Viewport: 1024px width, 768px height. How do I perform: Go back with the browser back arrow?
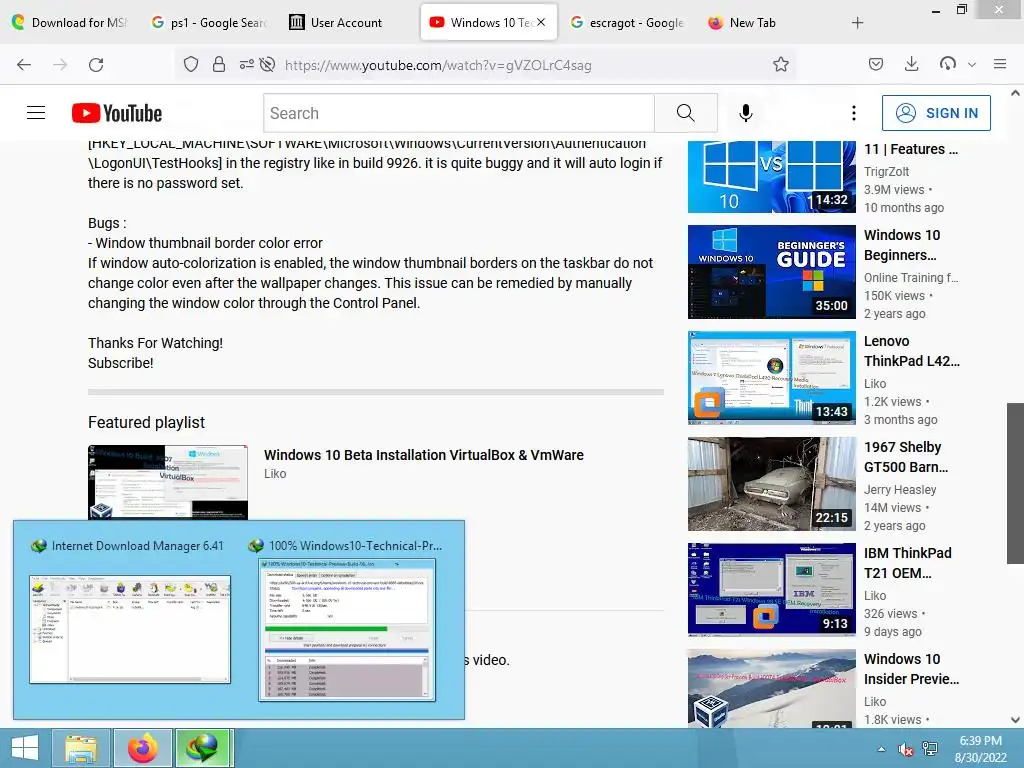24,65
